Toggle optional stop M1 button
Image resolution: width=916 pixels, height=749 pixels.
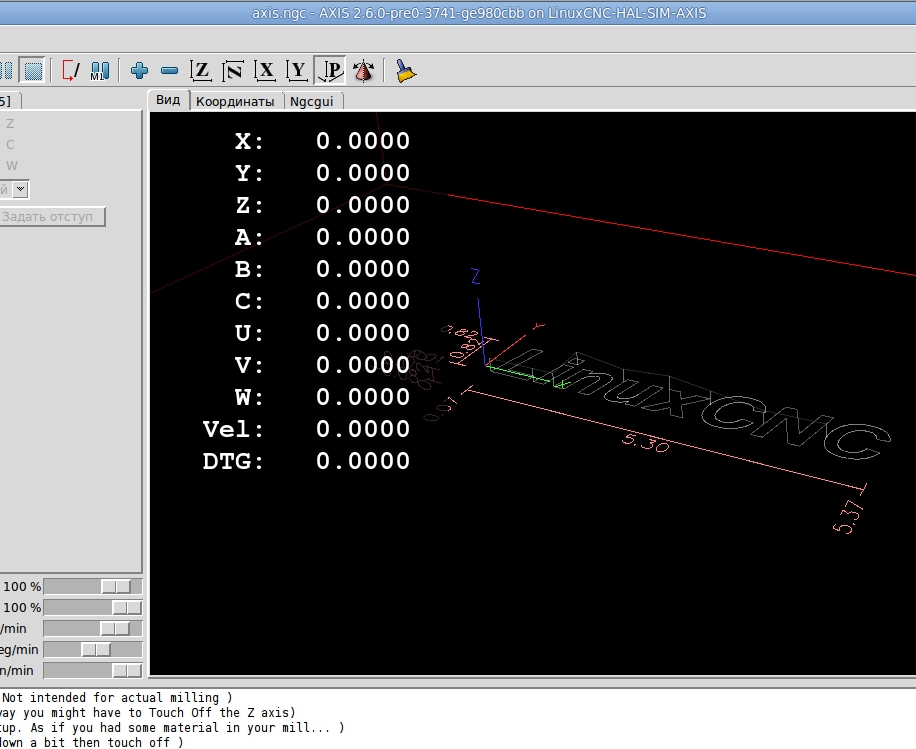coord(99,71)
